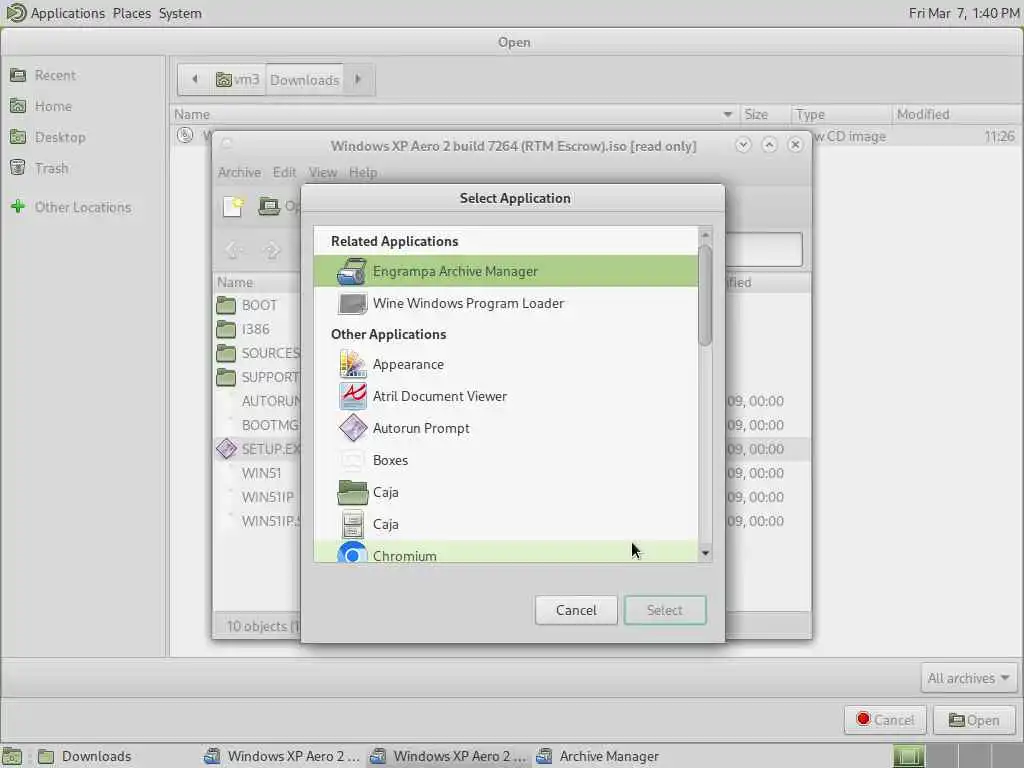Click the Downloads path breadcrumb
The width and height of the screenshot is (1024, 768).
click(304, 80)
